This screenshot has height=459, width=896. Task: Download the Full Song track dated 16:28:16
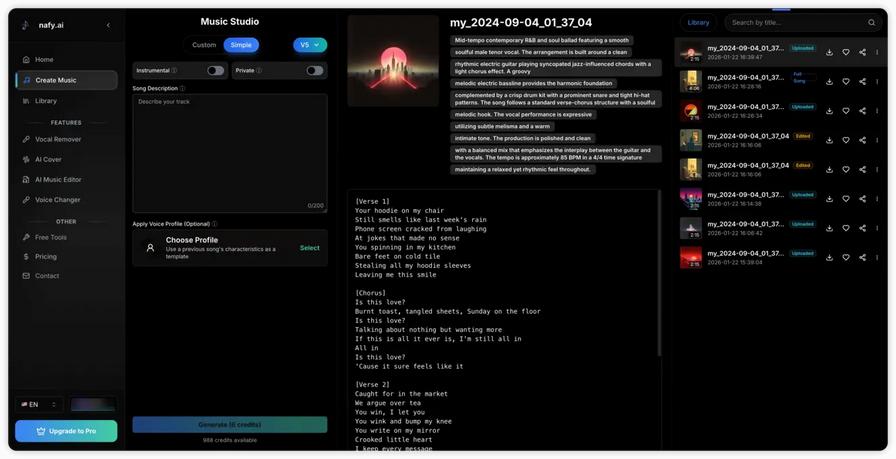click(829, 81)
